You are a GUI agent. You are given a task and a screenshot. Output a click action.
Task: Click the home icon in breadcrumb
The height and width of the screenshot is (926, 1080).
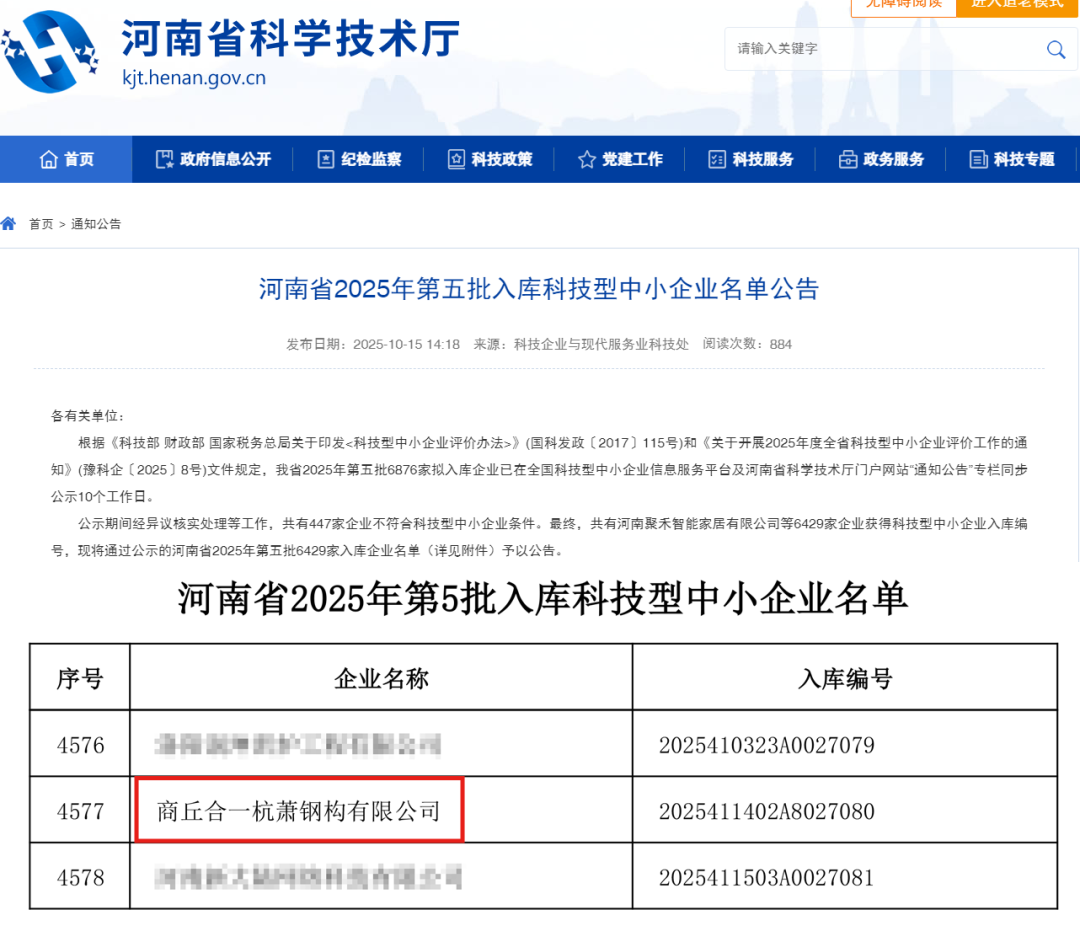(8, 223)
